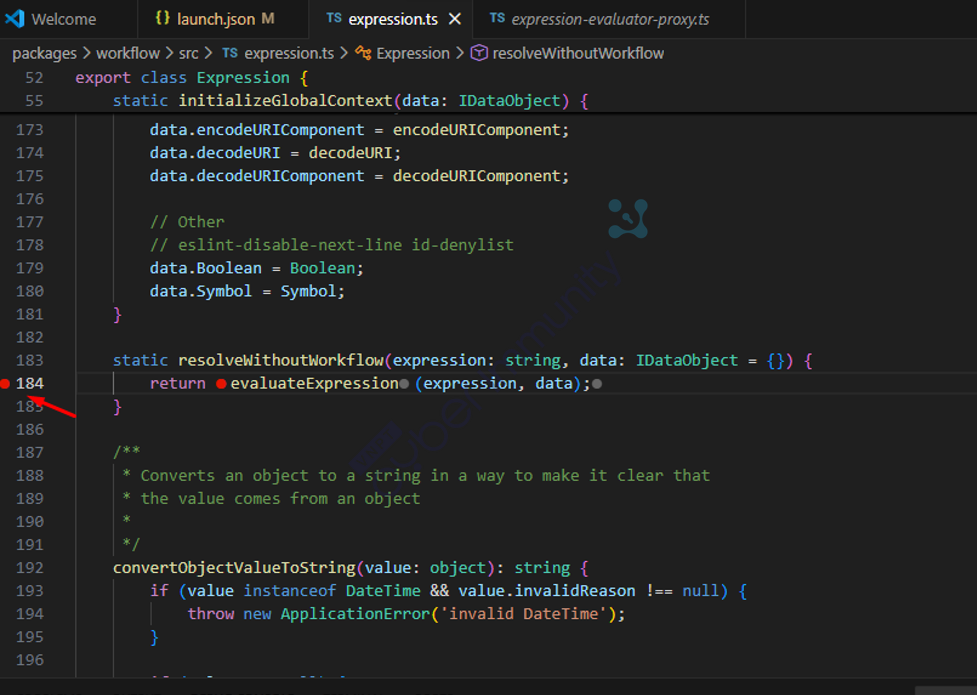Click the src breadcrumb
977x695 pixels.
(x=188, y=54)
